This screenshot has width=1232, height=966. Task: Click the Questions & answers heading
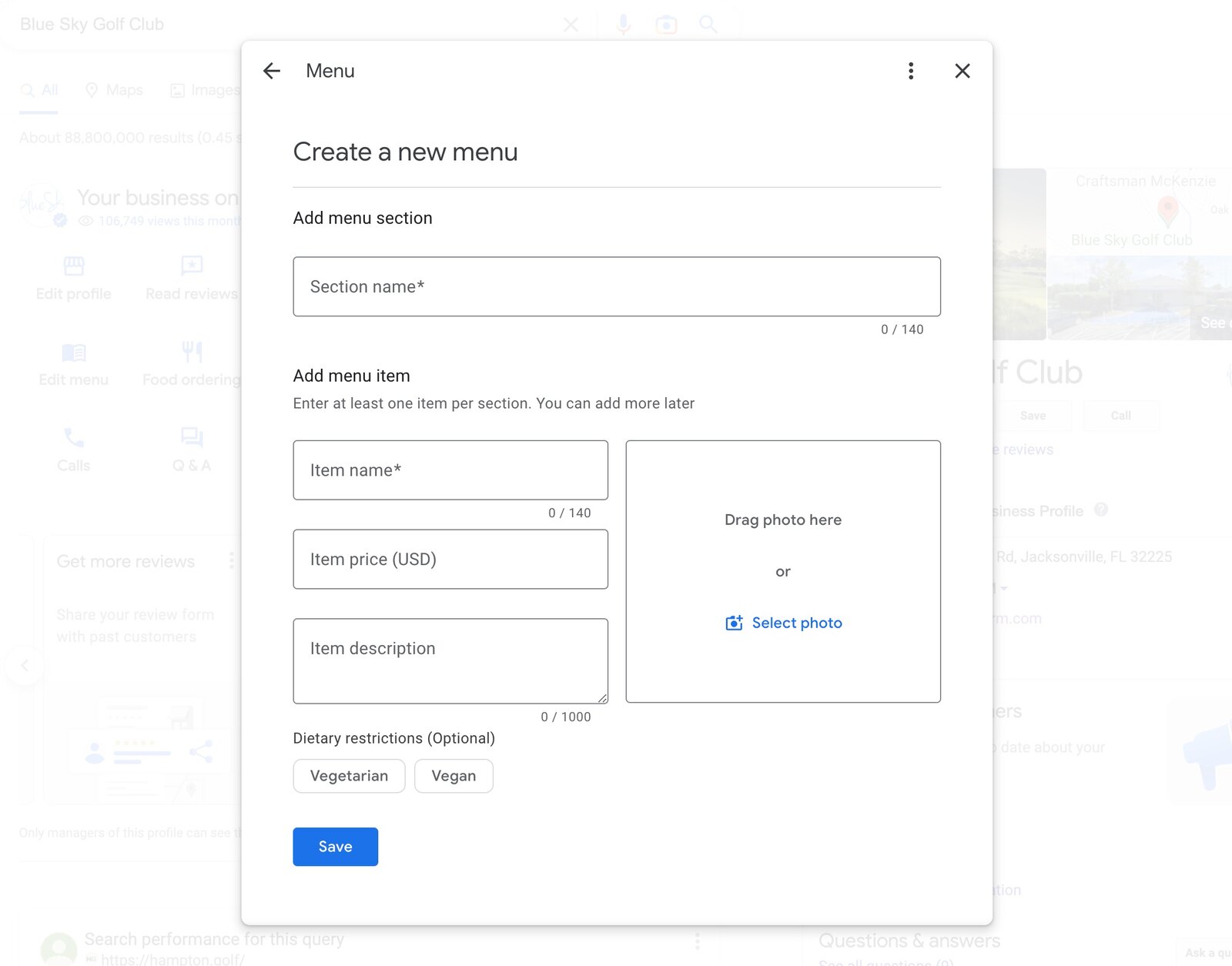909,941
